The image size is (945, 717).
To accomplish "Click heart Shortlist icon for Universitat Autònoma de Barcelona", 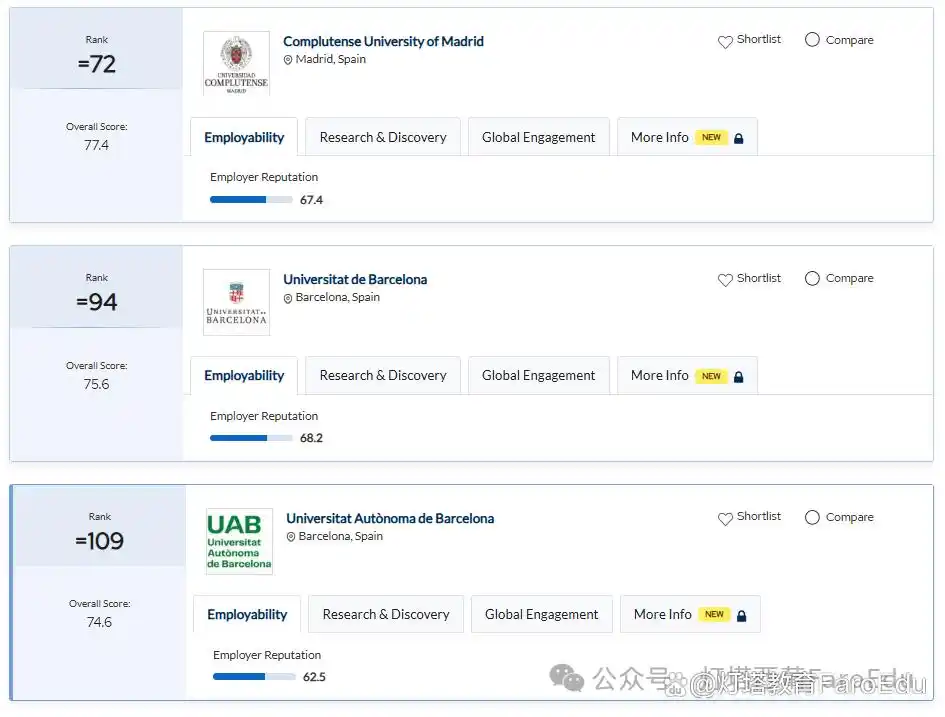I will (x=725, y=519).
